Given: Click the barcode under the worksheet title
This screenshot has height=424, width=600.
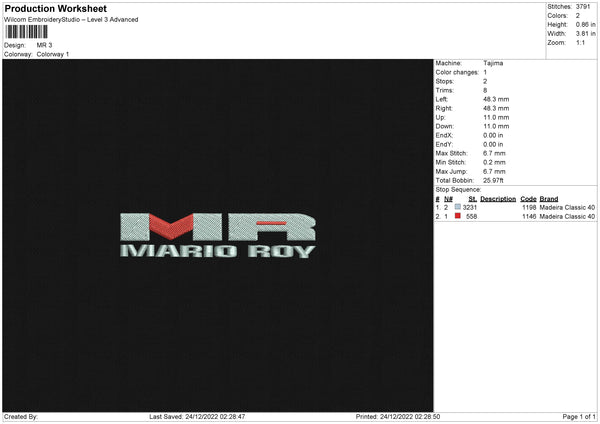Looking at the screenshot, I should coord(26,32).
